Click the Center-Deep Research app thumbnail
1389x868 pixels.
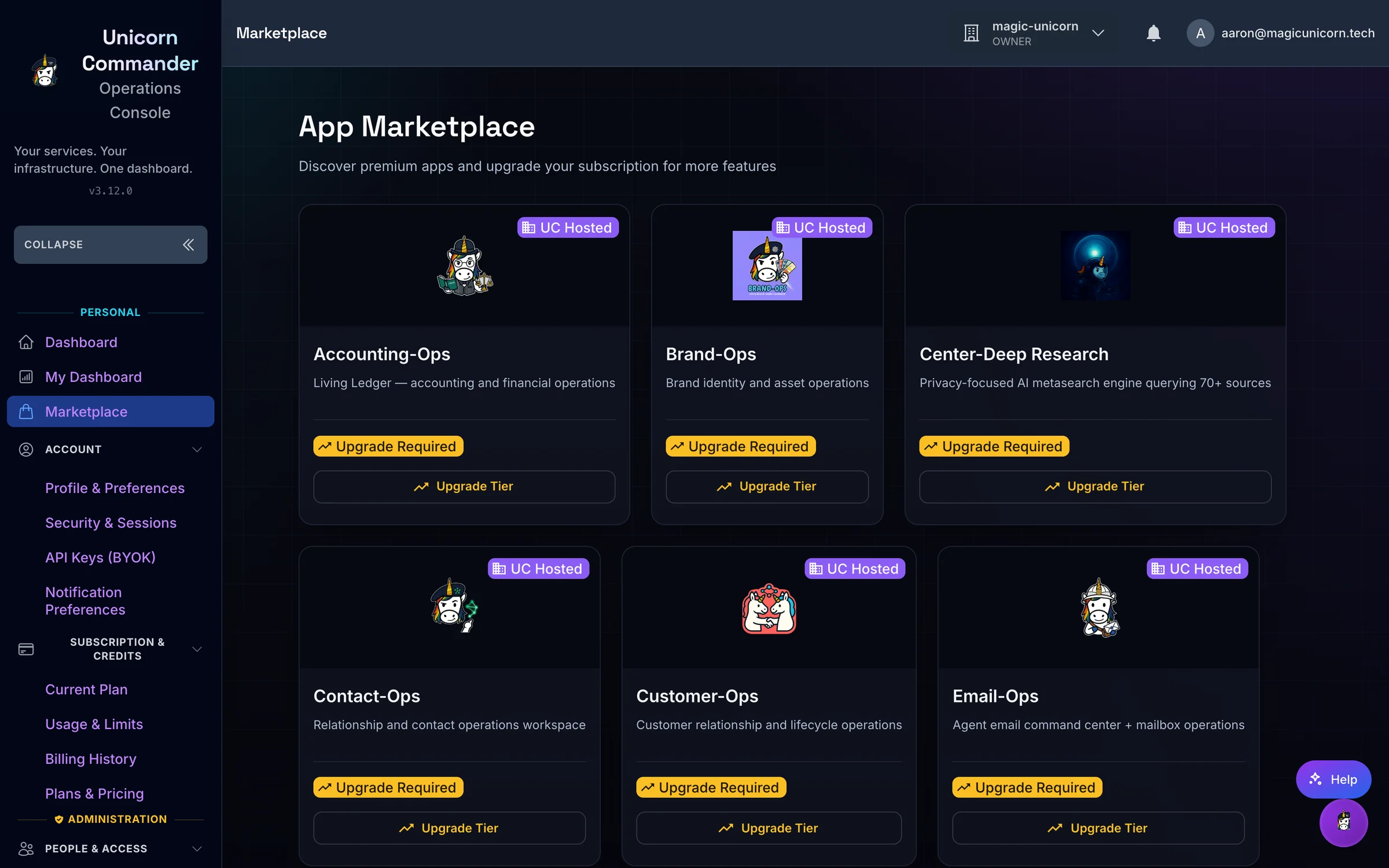(1095, 266)
